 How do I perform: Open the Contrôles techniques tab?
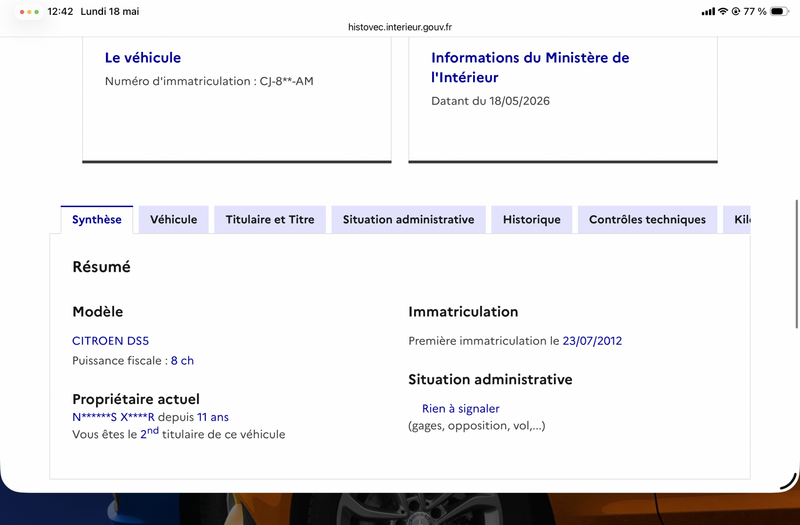(x=647, y=220)
